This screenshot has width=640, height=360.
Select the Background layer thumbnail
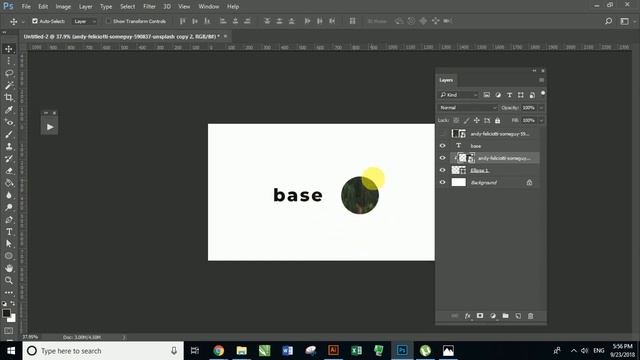[x=458, y=182]
